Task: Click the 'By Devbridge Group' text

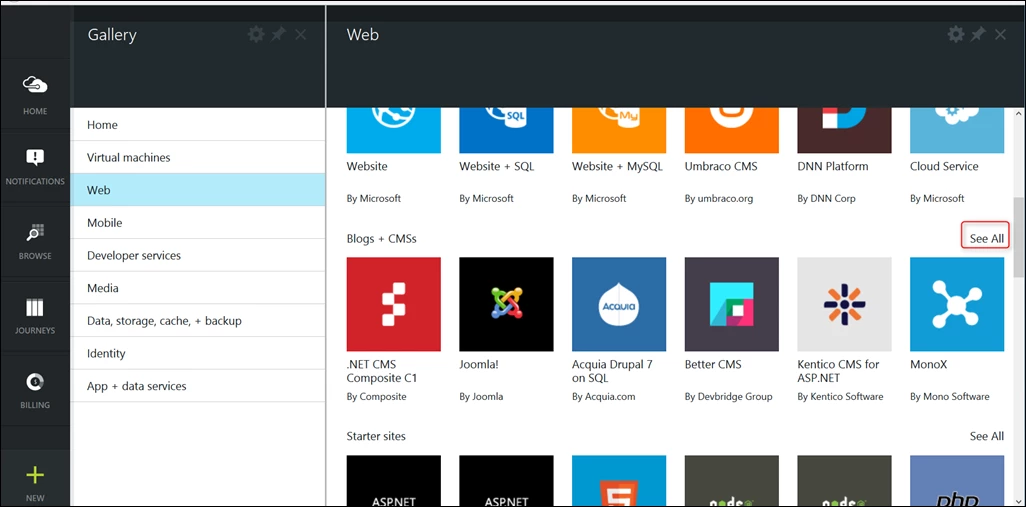Action: coord(728,396)
